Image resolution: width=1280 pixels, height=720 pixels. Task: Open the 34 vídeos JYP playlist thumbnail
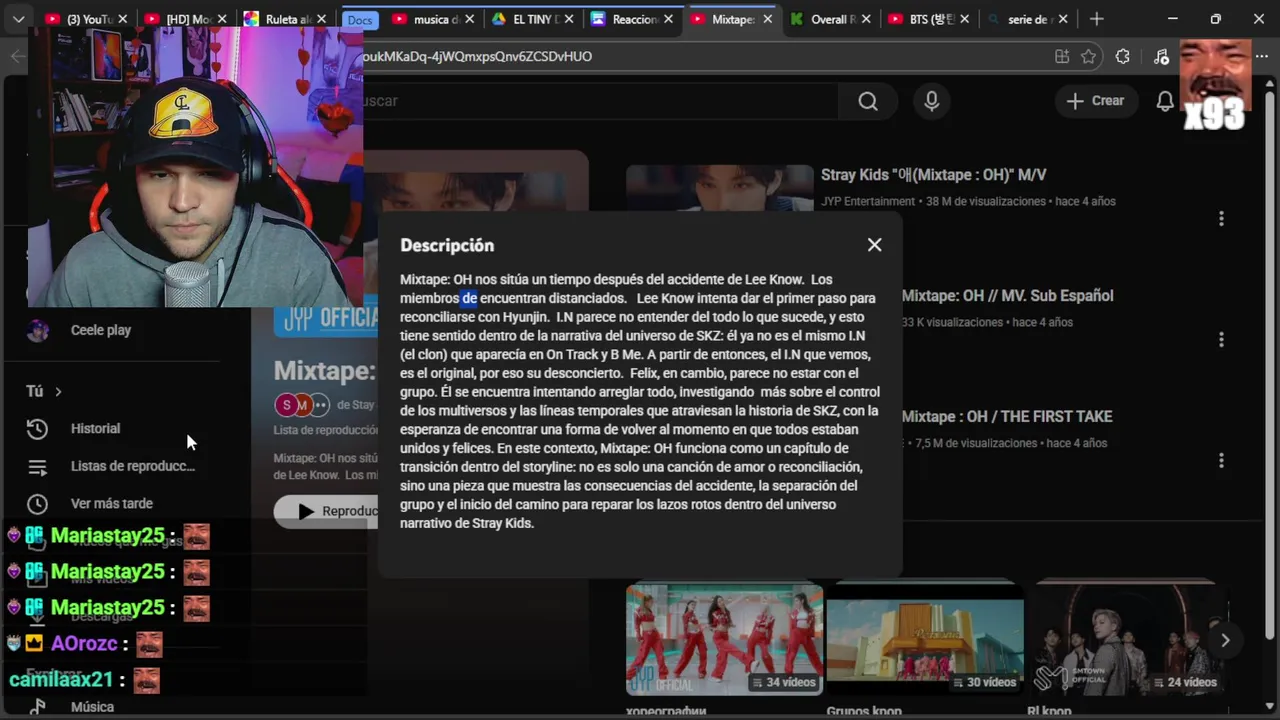pos(724,639)
